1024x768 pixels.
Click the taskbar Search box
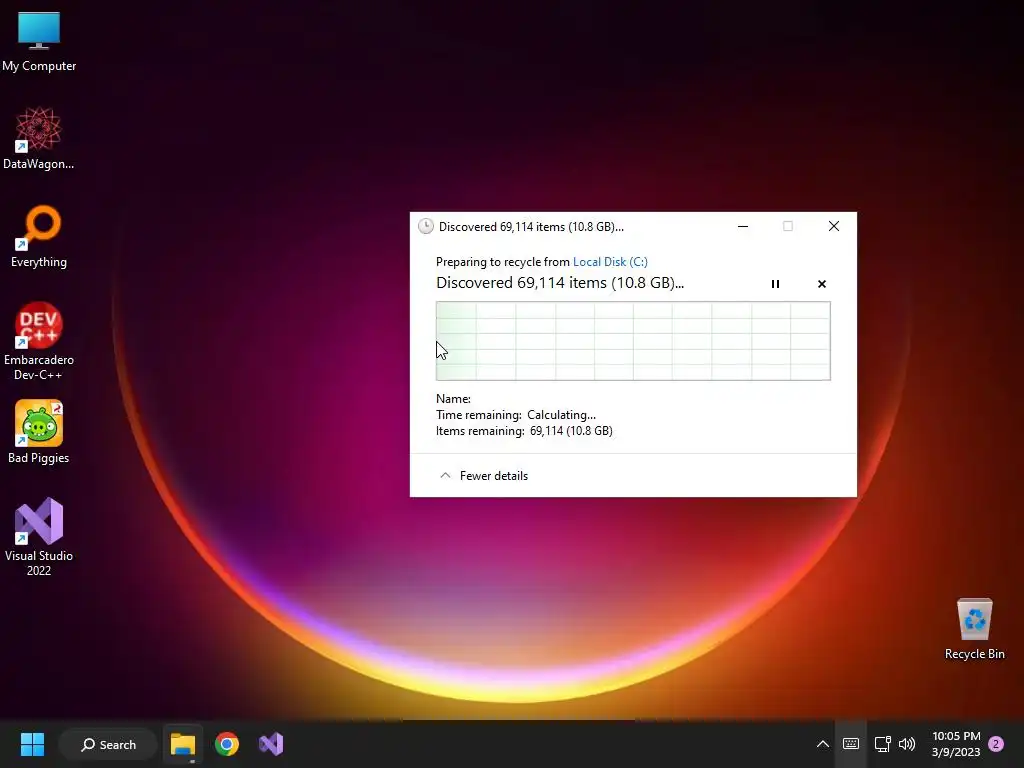tap(108, 744)
